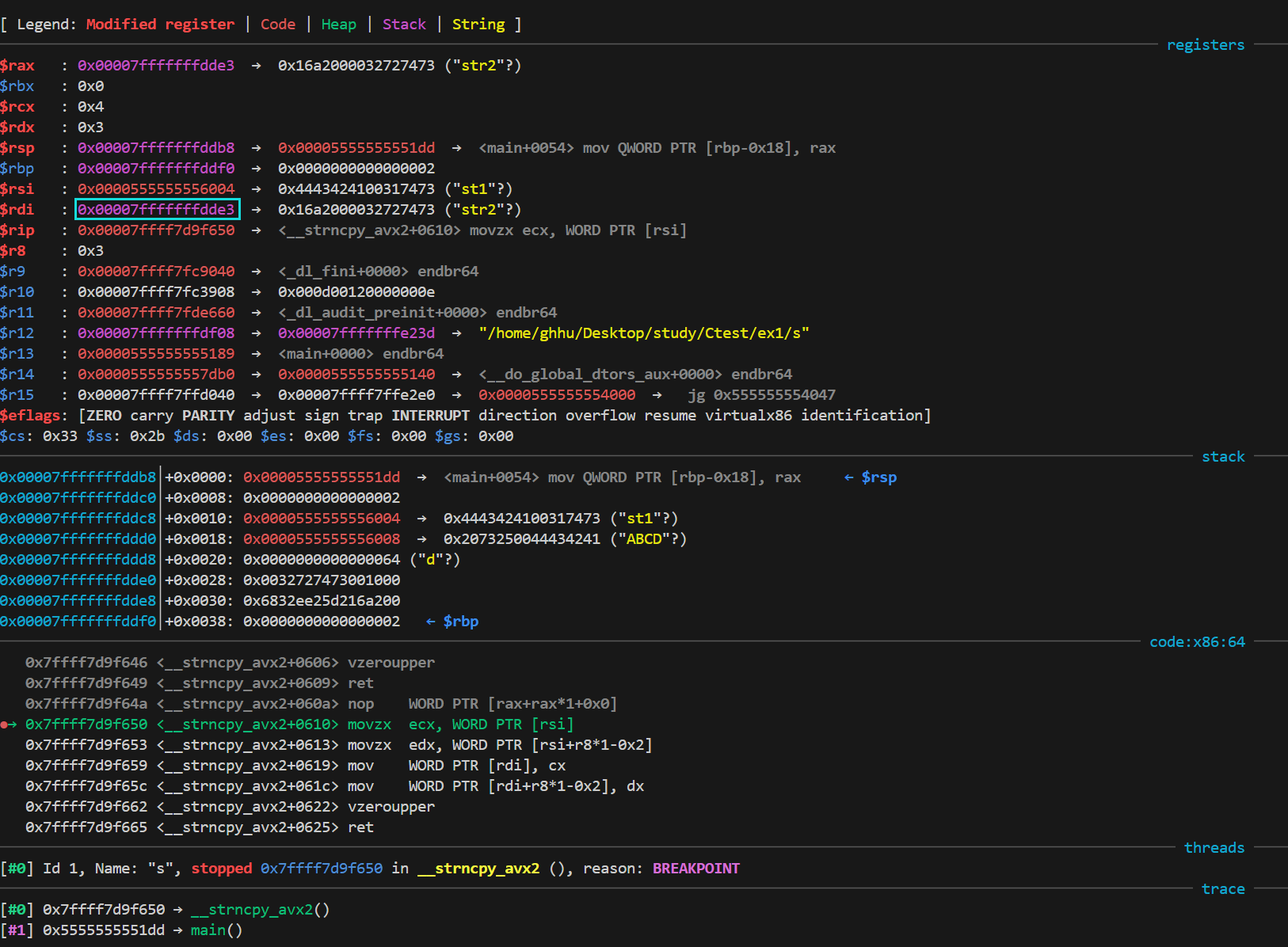Image resolution: width=1288 pixels, height=947 pixels.
Task: Click the red breakpoint arrow at current instruction
Action: tap(9, 725)
